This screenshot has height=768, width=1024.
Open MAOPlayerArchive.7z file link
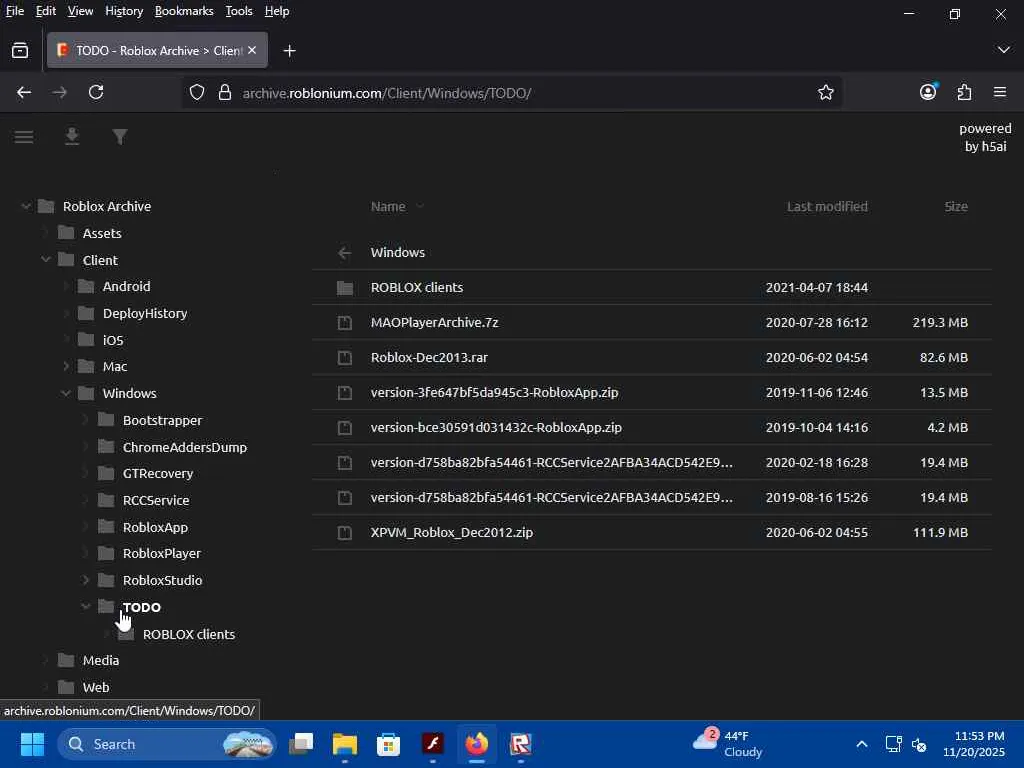(x=434, y=323)
